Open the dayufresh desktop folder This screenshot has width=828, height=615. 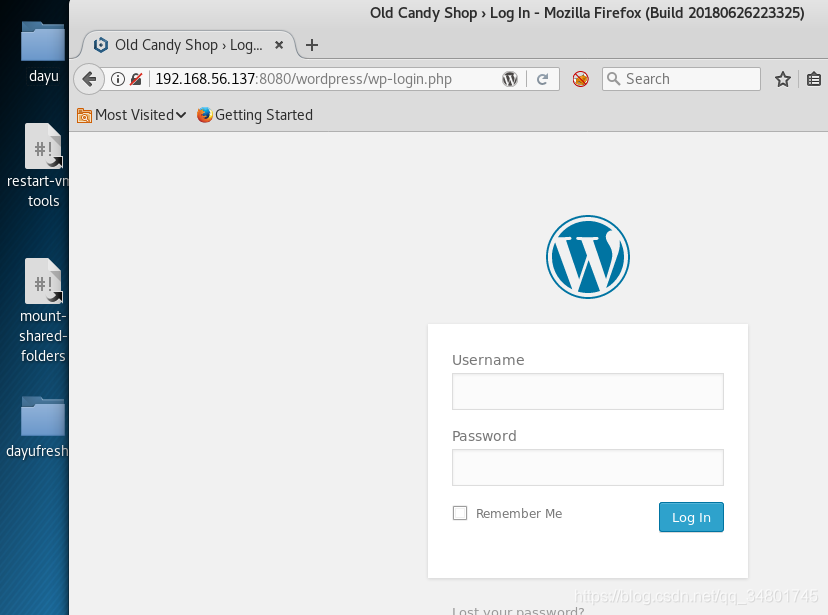point(40,427)
